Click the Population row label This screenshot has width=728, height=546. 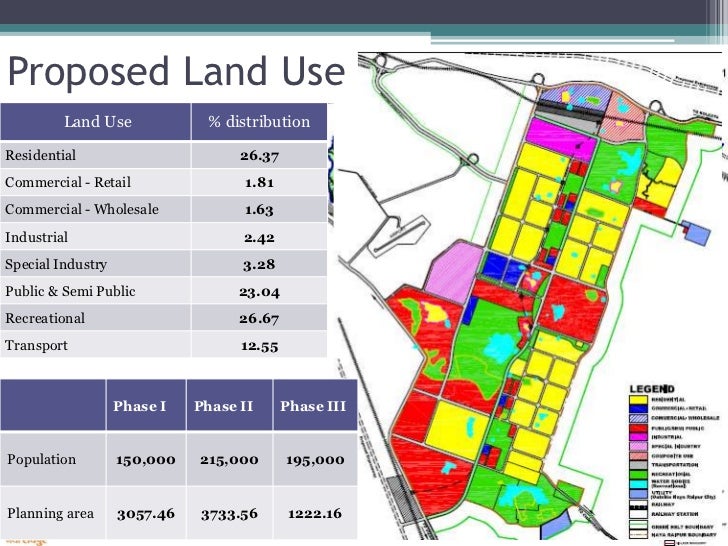(x=41, y=459)
